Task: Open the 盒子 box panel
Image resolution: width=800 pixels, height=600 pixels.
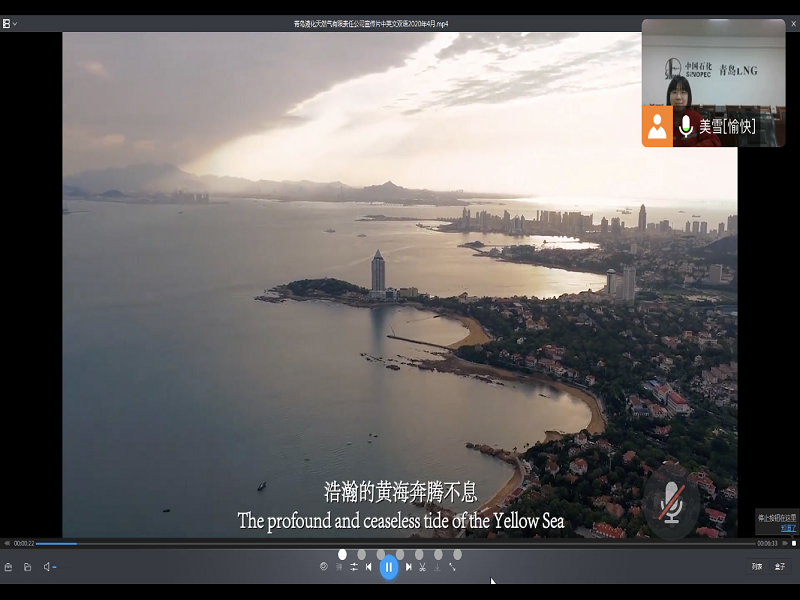Action: tap(780, 567)
